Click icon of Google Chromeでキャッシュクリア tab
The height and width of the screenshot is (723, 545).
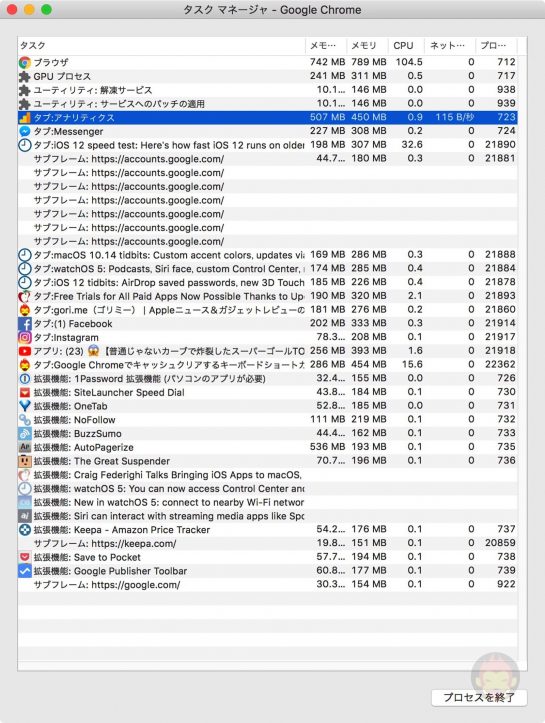pos(25,365)
